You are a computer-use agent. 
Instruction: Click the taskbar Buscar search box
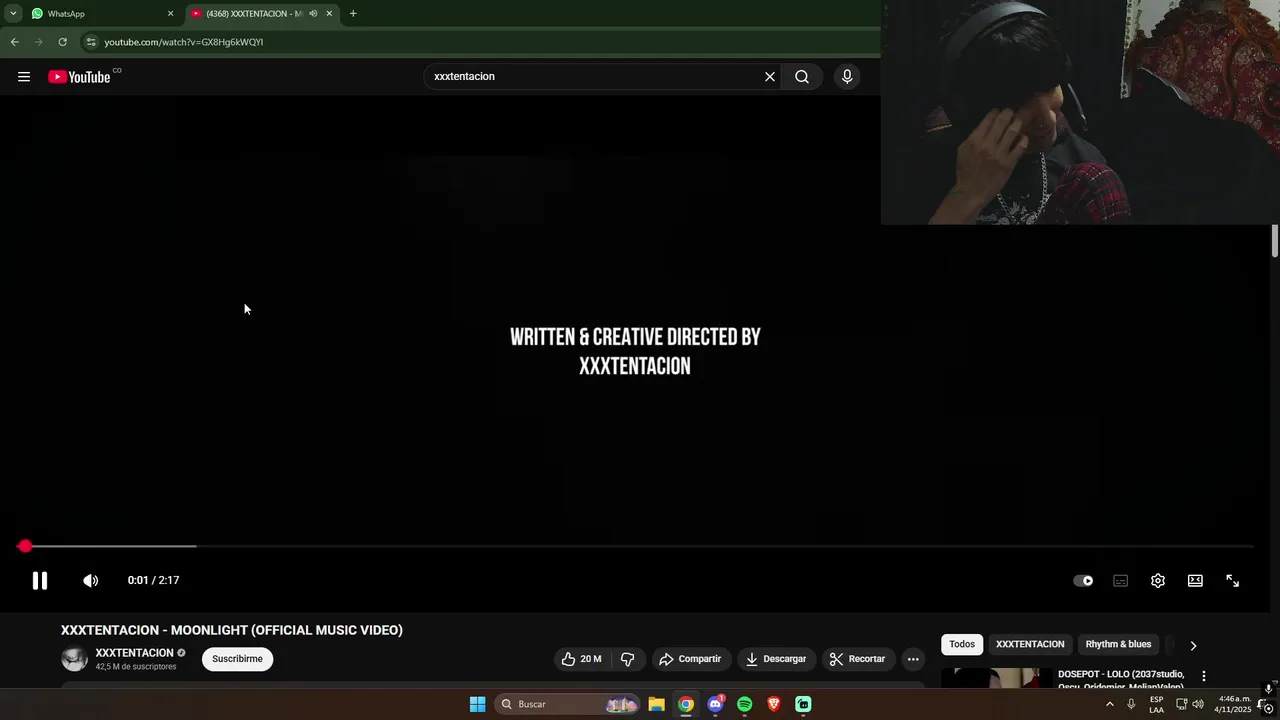(568, 704)
